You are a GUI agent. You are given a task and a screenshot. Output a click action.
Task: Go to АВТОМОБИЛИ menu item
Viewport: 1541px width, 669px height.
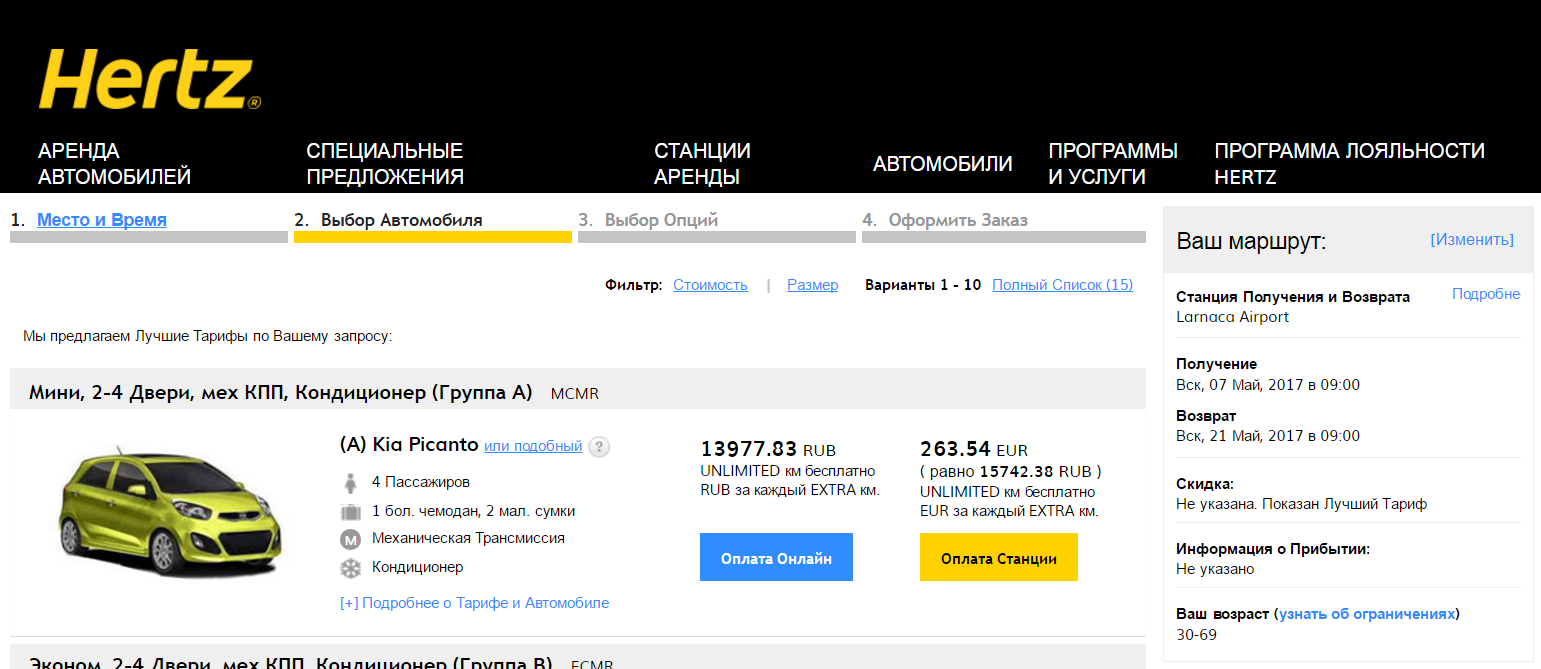pyautogui.click(x=942, y=164)
